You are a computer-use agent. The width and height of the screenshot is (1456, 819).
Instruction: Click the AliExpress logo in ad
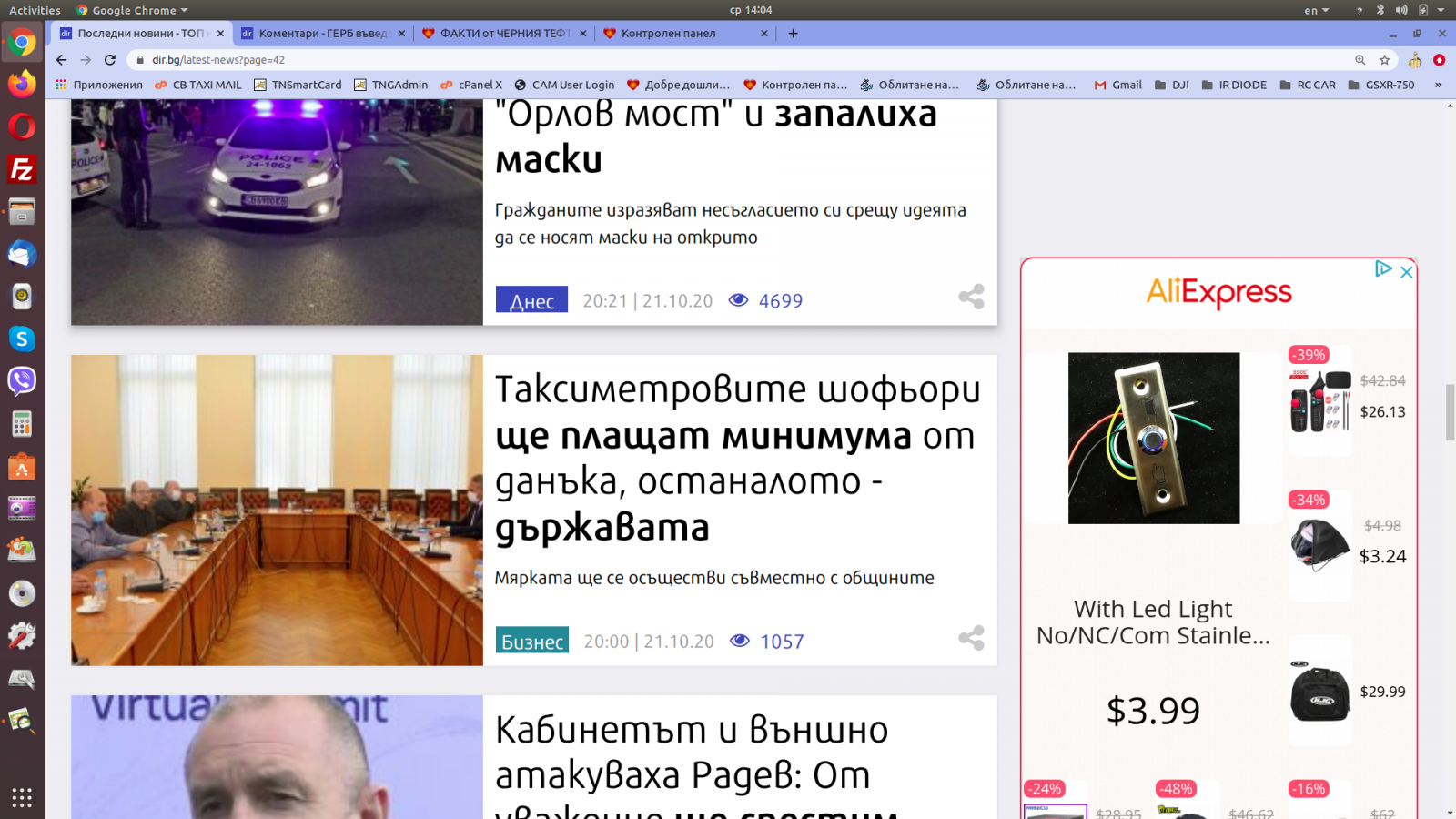coord(1218,292)
